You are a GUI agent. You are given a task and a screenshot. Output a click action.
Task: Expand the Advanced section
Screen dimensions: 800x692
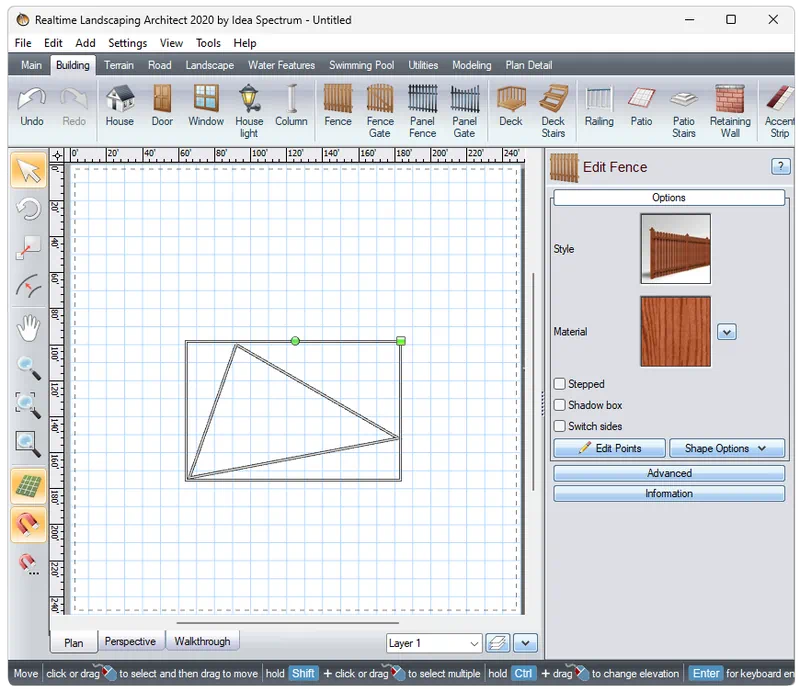pyautogui.click(x=669, y=473)
